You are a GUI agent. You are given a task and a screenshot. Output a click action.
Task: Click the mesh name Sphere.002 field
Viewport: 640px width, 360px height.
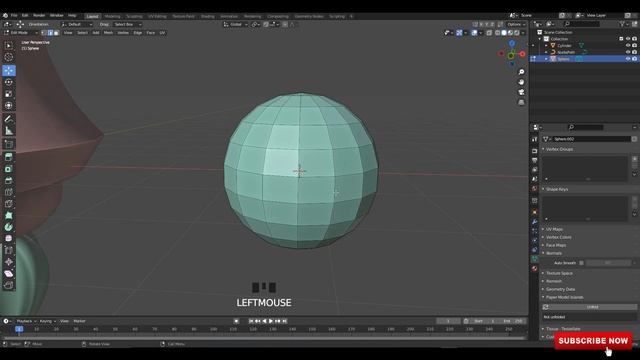tap(592, 139)
